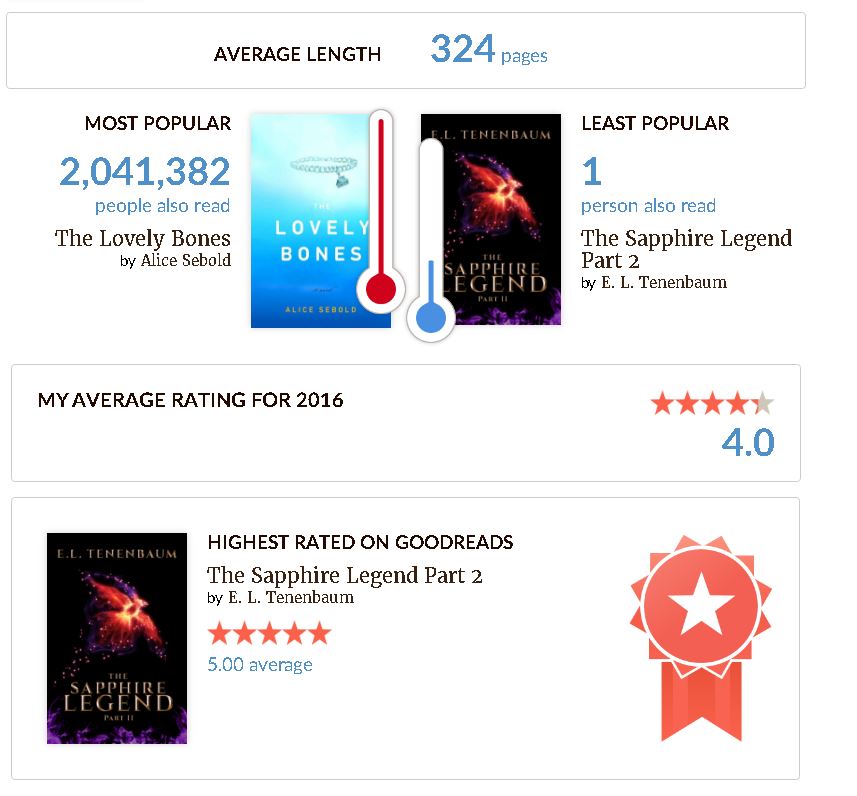Open The Lovely Bones title link
The height and width of the screenshot is (796, 857).
pos(143,238)
